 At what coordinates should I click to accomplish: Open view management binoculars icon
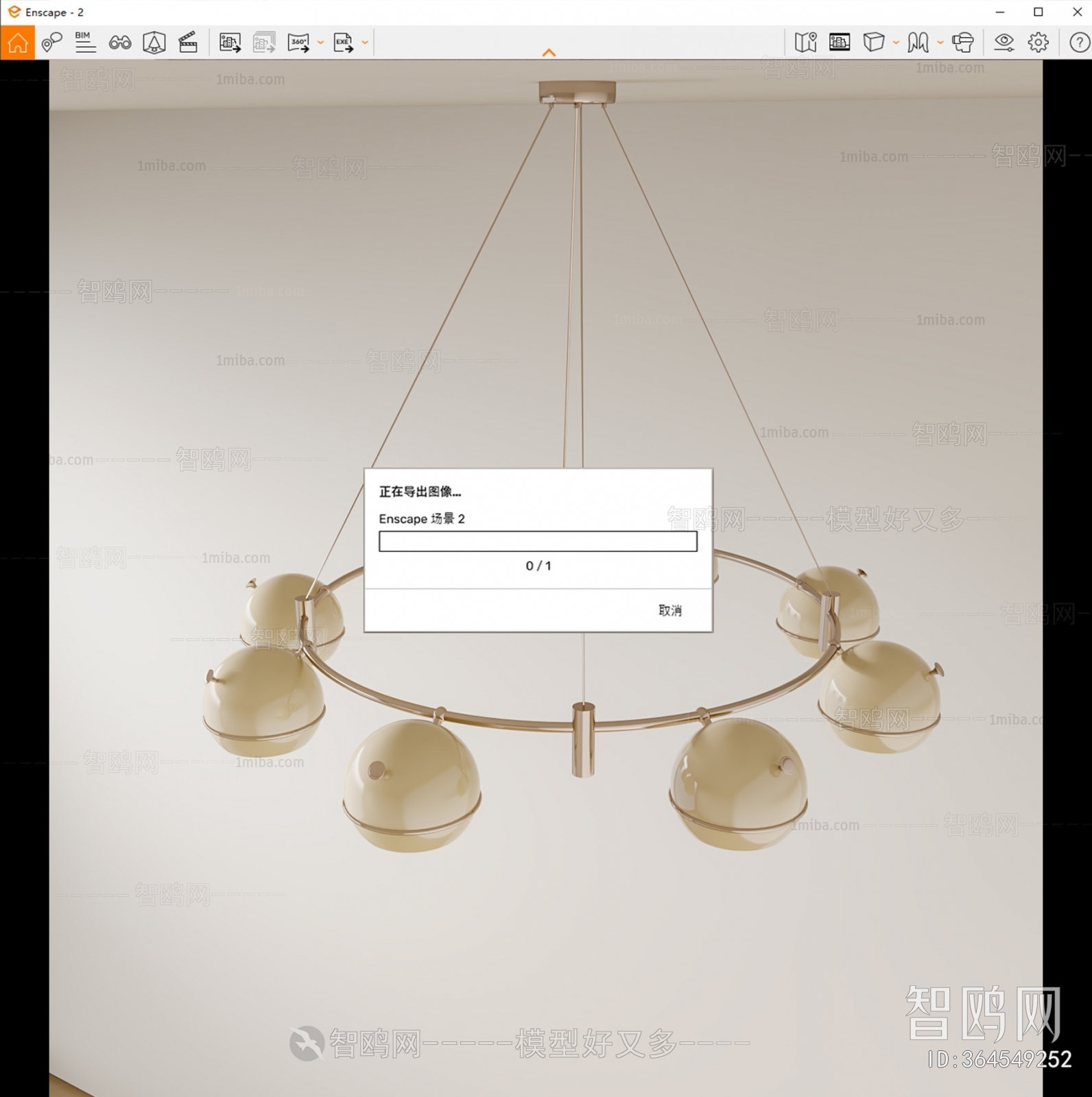120,43
